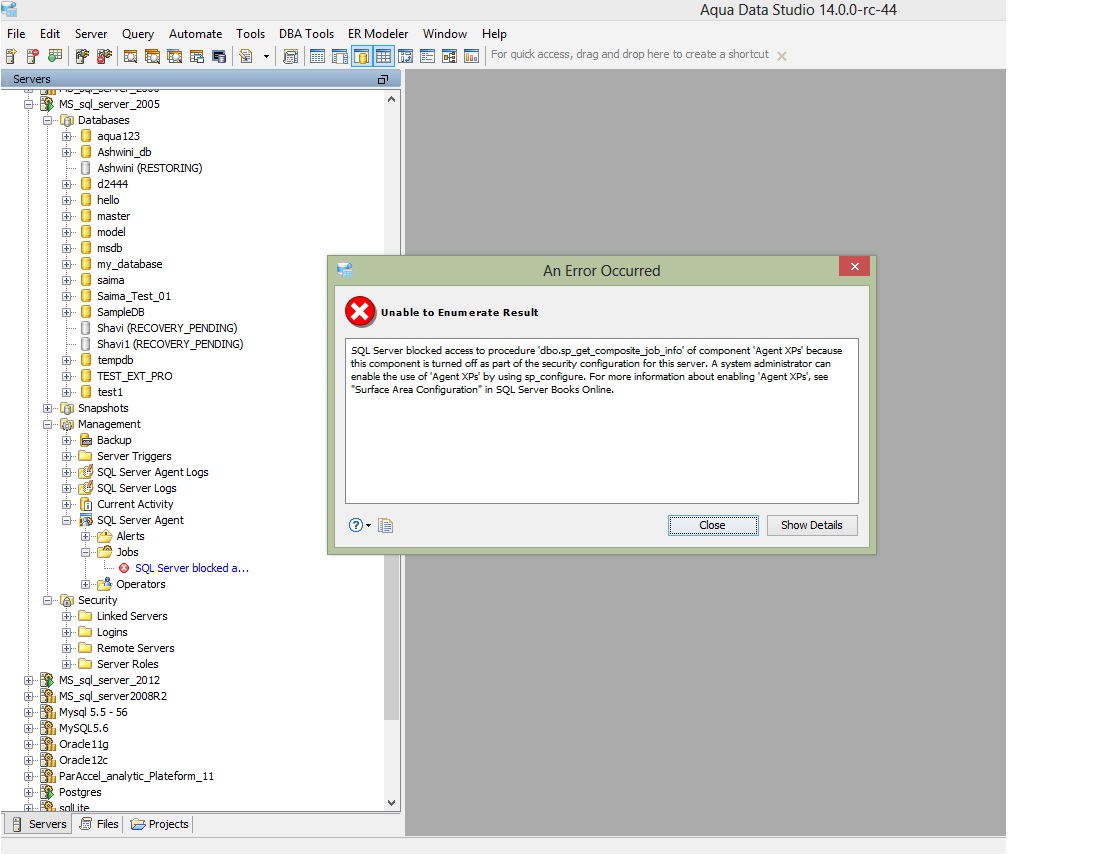Expand the Snapshots node
This screenshot has height=855, width=1108.
pos(47,408)
